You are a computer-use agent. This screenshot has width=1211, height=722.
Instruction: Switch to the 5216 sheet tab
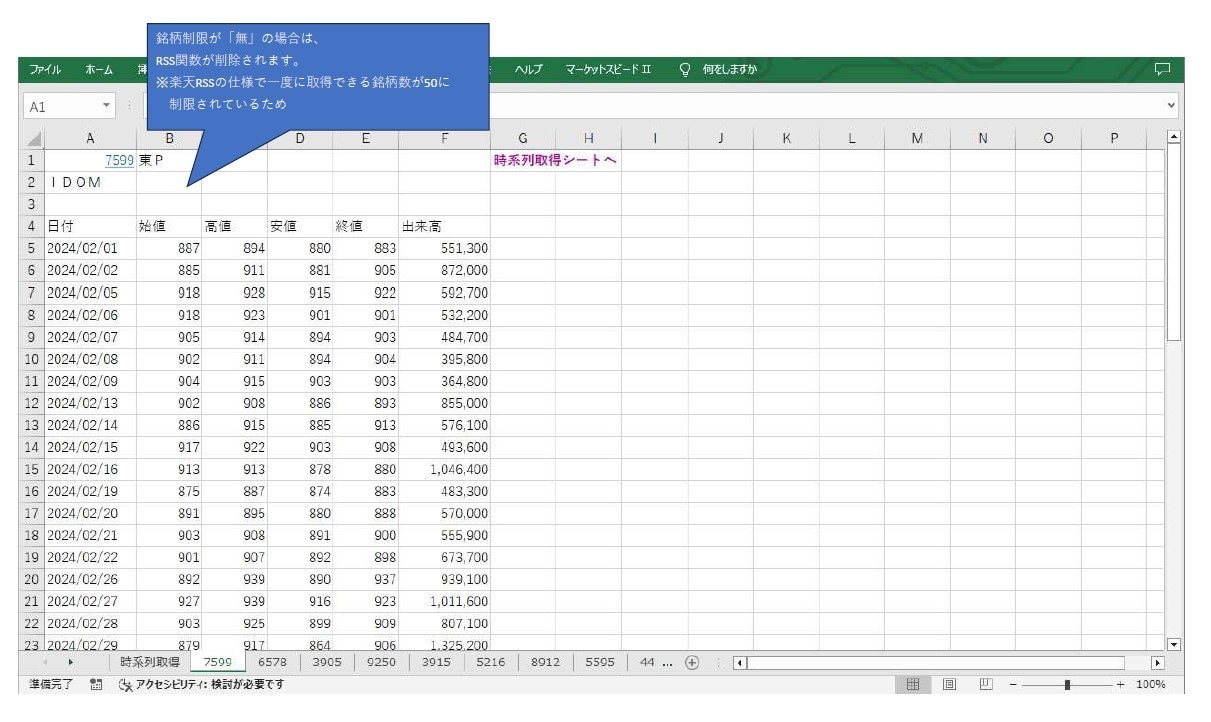click(x=491, y=662)
